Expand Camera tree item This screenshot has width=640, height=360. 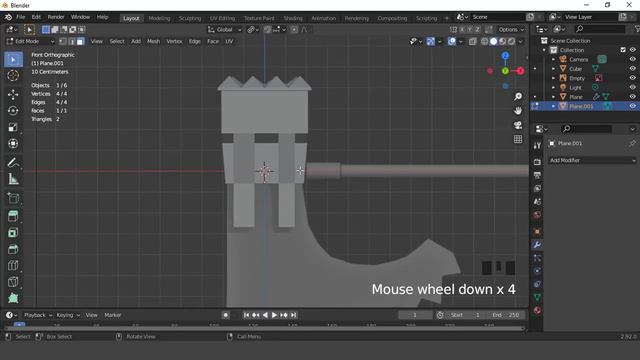553,59
